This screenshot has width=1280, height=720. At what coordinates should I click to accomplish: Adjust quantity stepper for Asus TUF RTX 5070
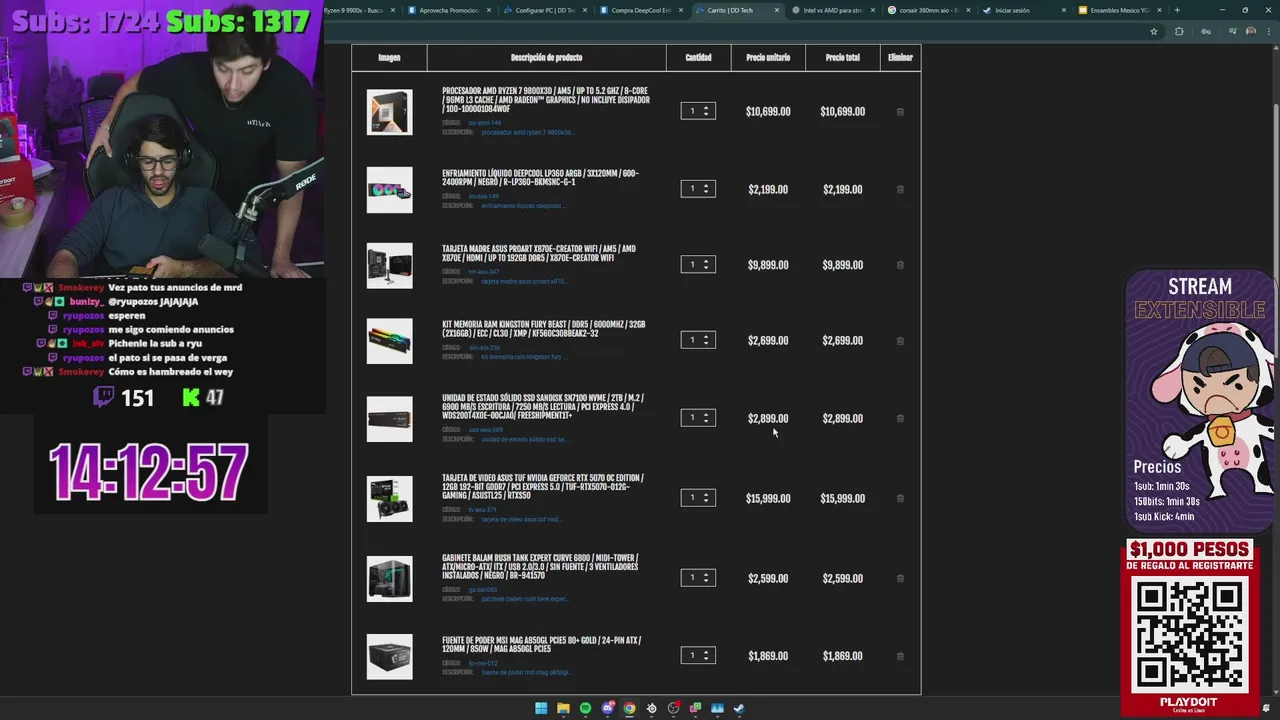(x=698, y=497)
